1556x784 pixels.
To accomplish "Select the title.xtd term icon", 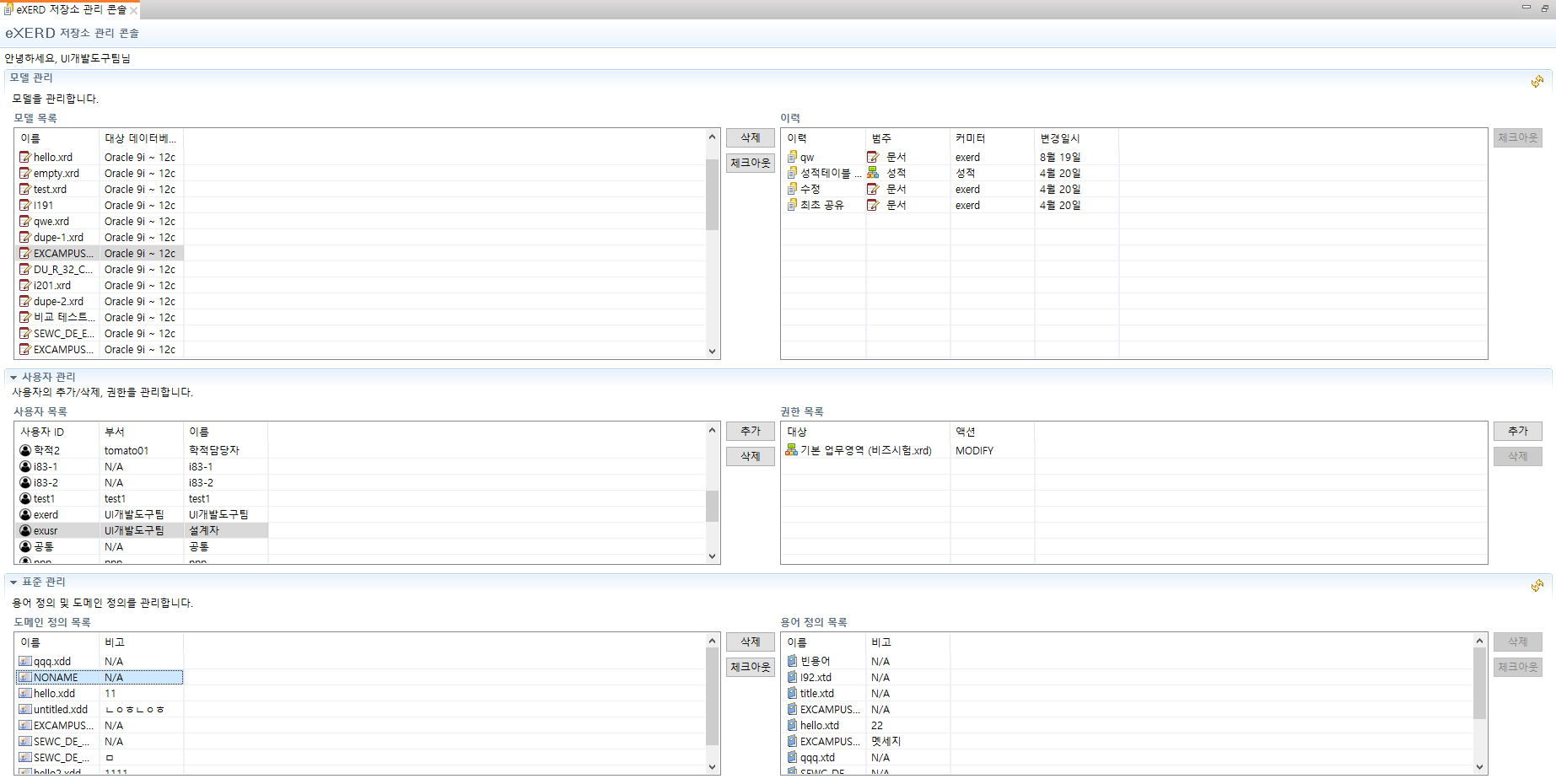I will tap(792, 693).
